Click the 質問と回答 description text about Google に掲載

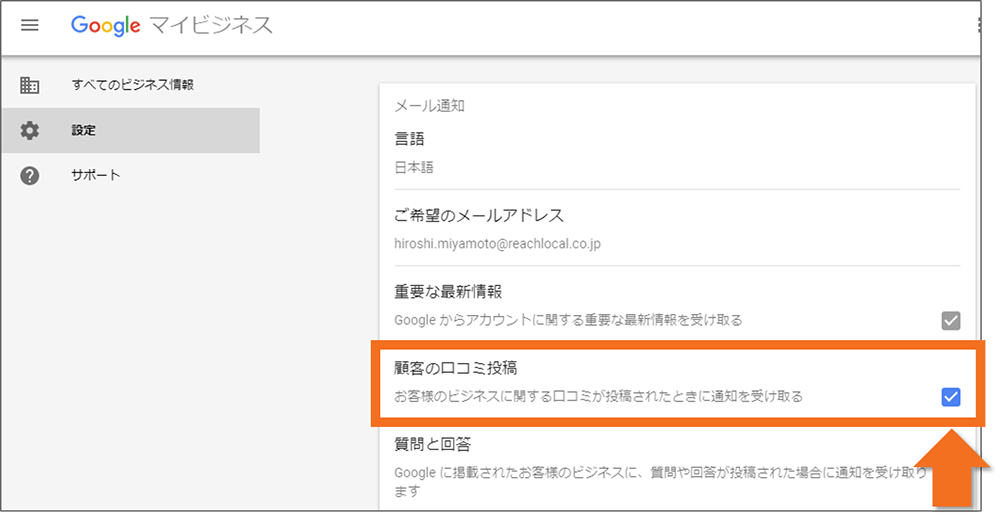(660, 482)
